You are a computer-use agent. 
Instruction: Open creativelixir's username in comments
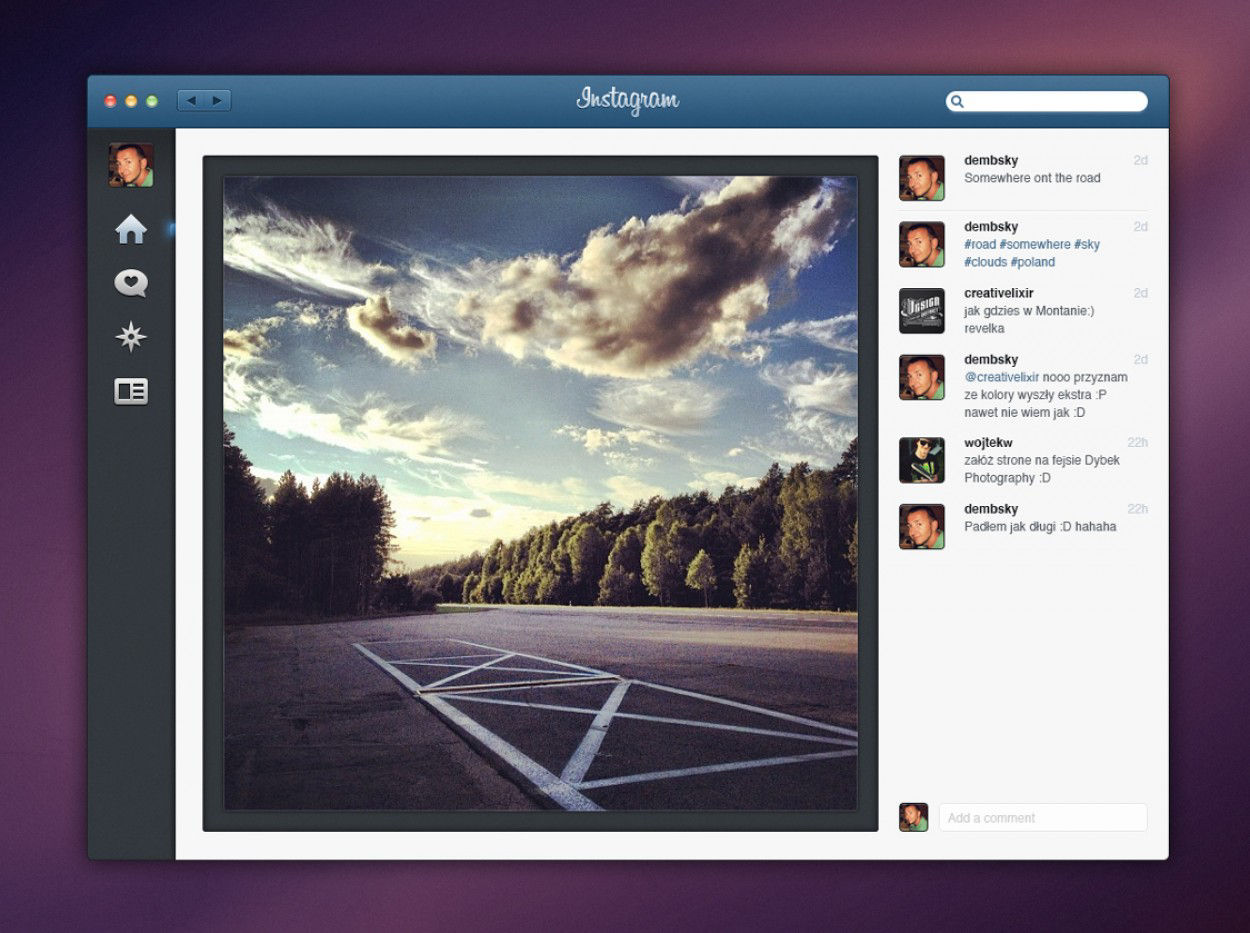[x=998, y=293]
